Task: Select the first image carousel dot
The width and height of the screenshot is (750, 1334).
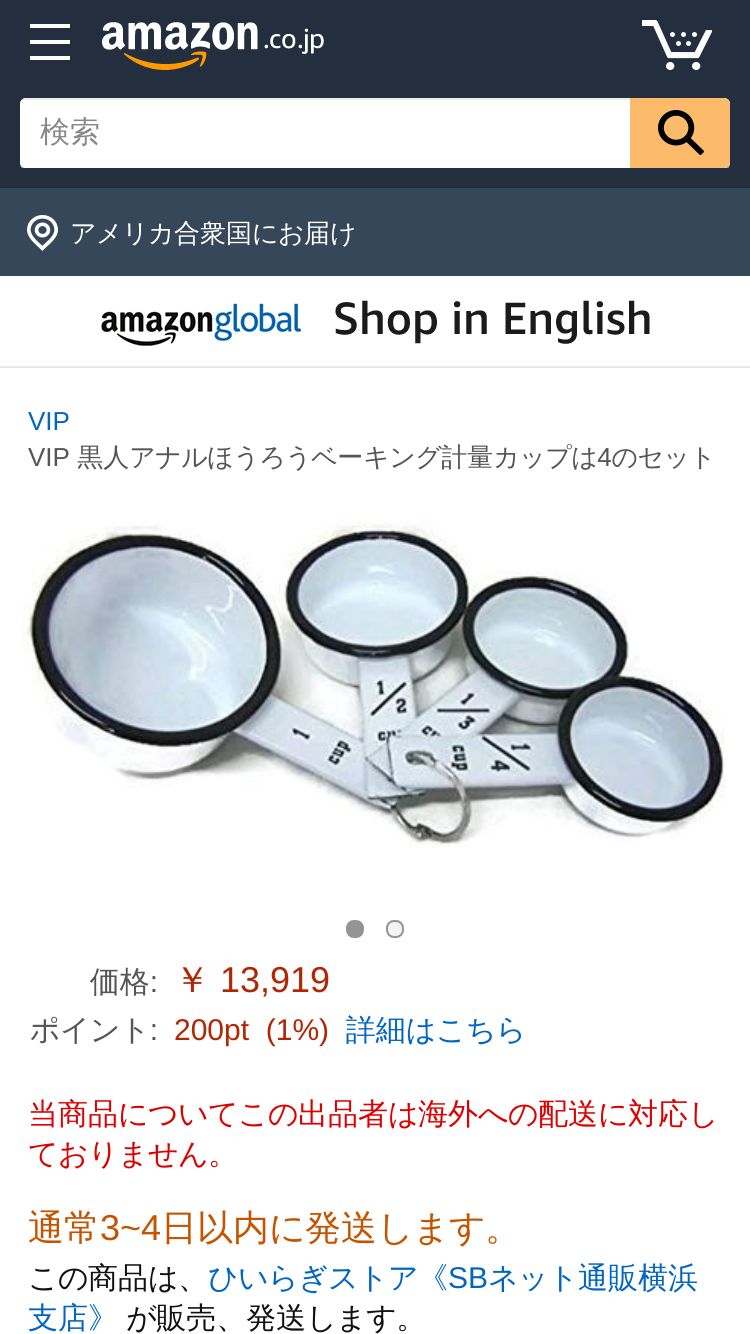Action: click(355, 929)
